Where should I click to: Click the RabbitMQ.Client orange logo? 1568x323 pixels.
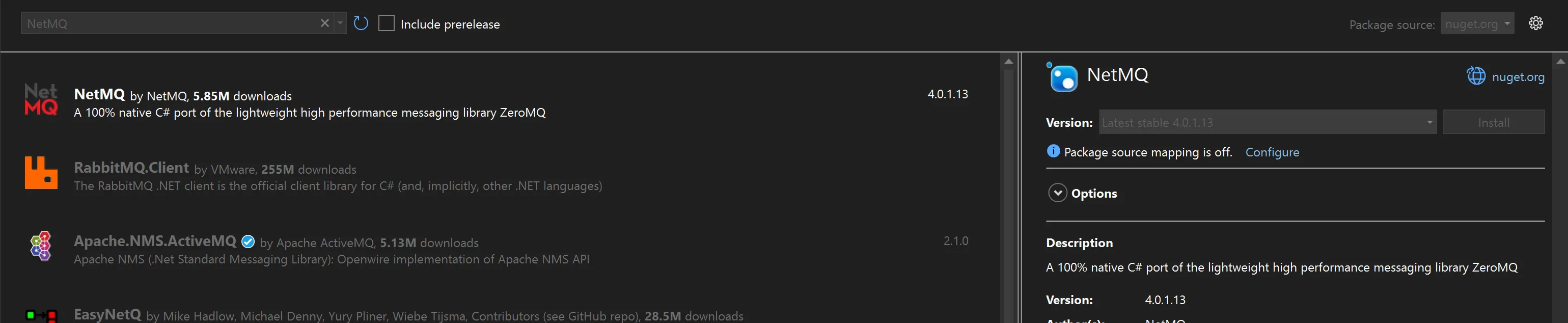point(41,173)
